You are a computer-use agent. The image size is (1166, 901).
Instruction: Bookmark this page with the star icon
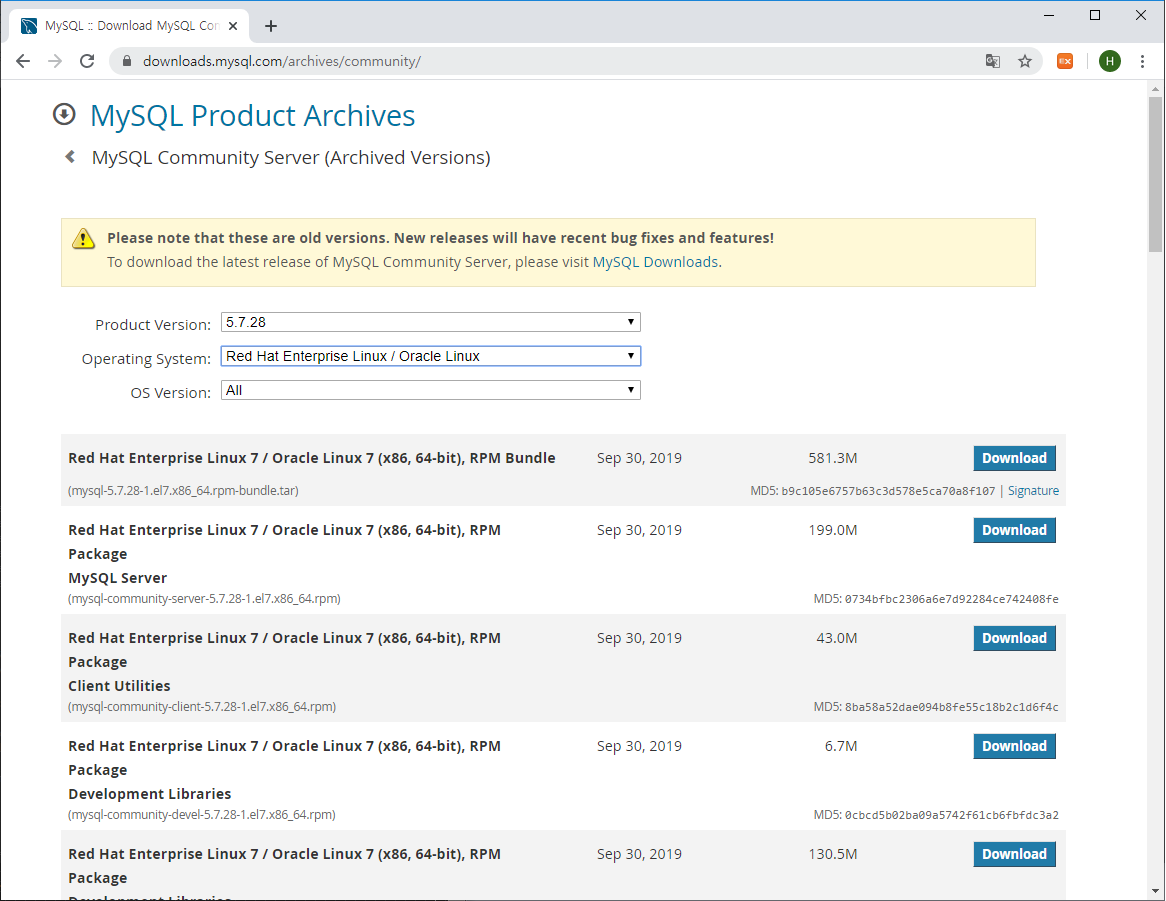click(x=1025, y=61)
